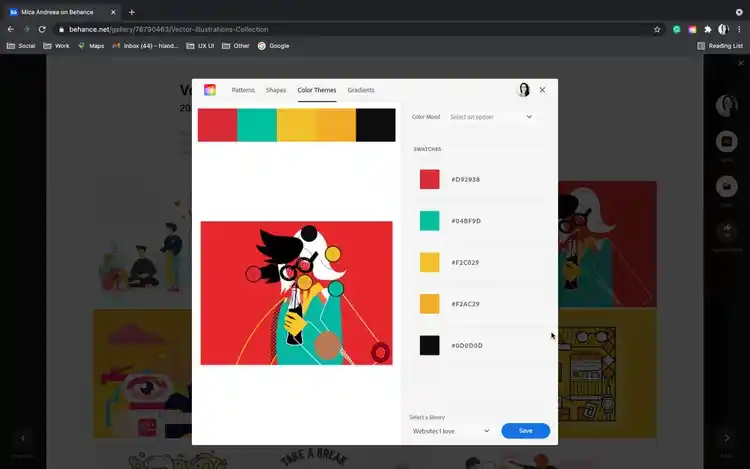The height and width of the screenshot is (469, 750).
Task: Click the dark red picker circle at image corner
Action: click(381, 353)
